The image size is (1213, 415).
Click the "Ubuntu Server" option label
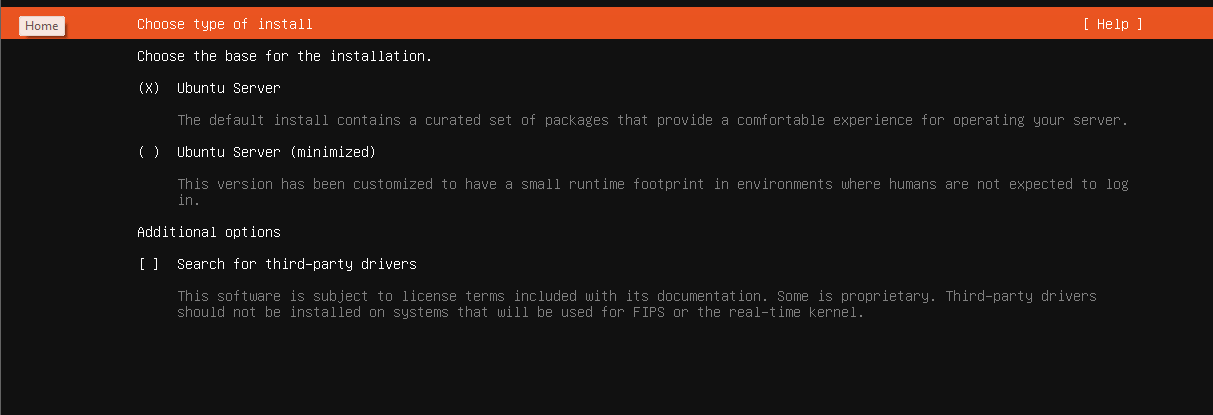(x=228, y=88)
